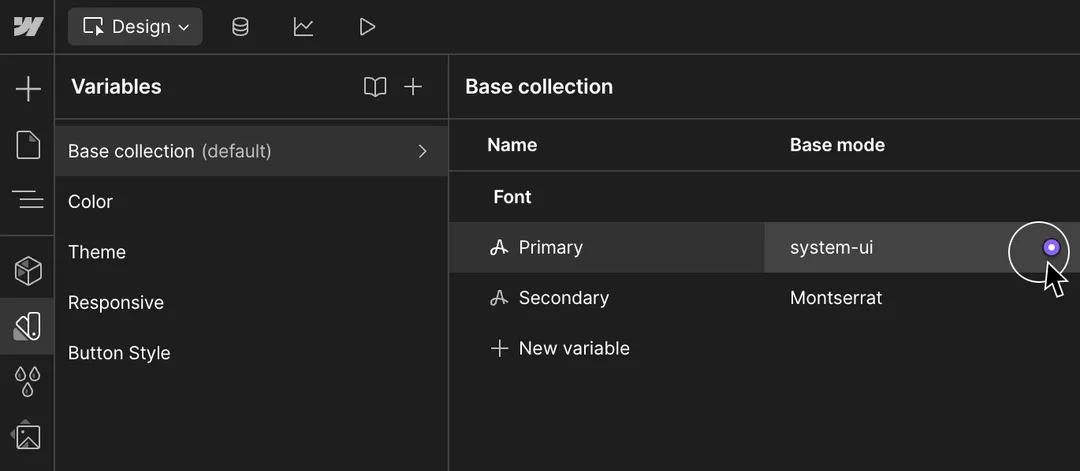The image size is (1080, 471).
Task: Open the Add elements plus panel
Action: (x=28, y=90)
